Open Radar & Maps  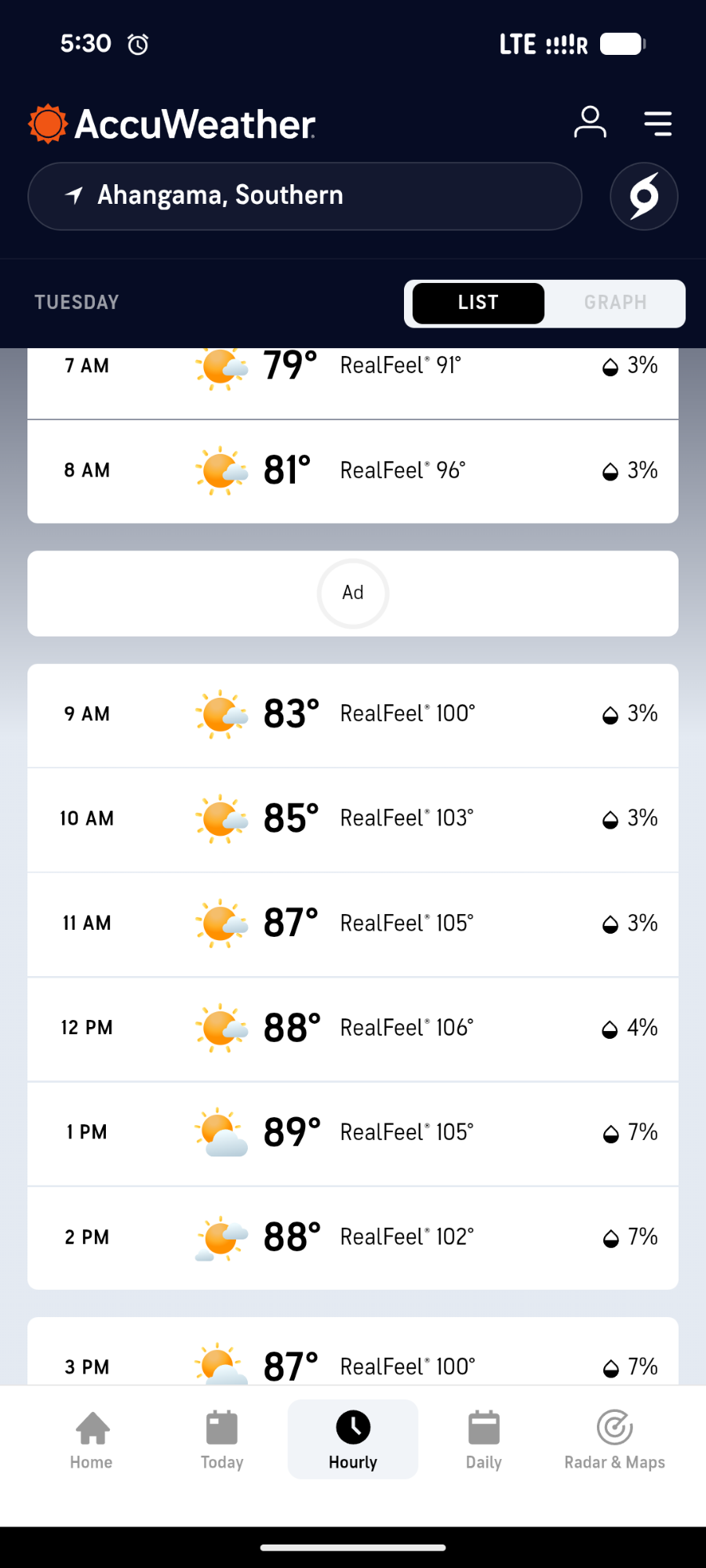pos(614,1439)
